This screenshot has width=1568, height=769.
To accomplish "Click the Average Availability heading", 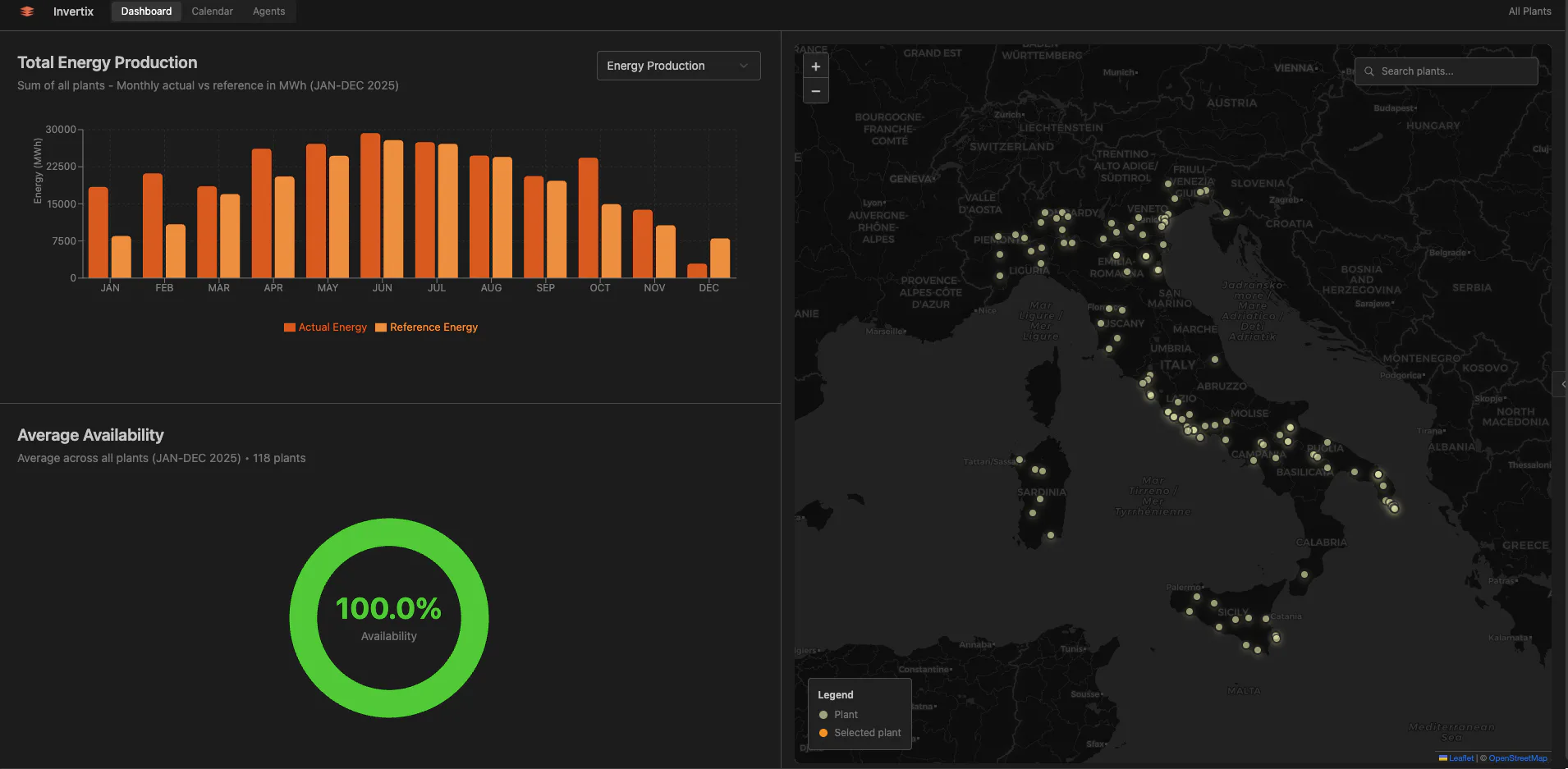I will [90, 435].
